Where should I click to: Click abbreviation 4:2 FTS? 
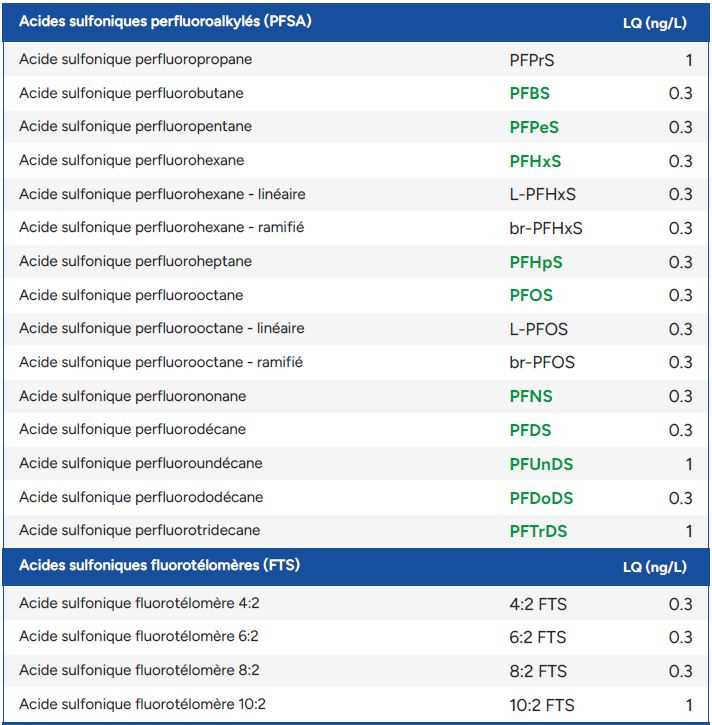[x=538, y=604]
